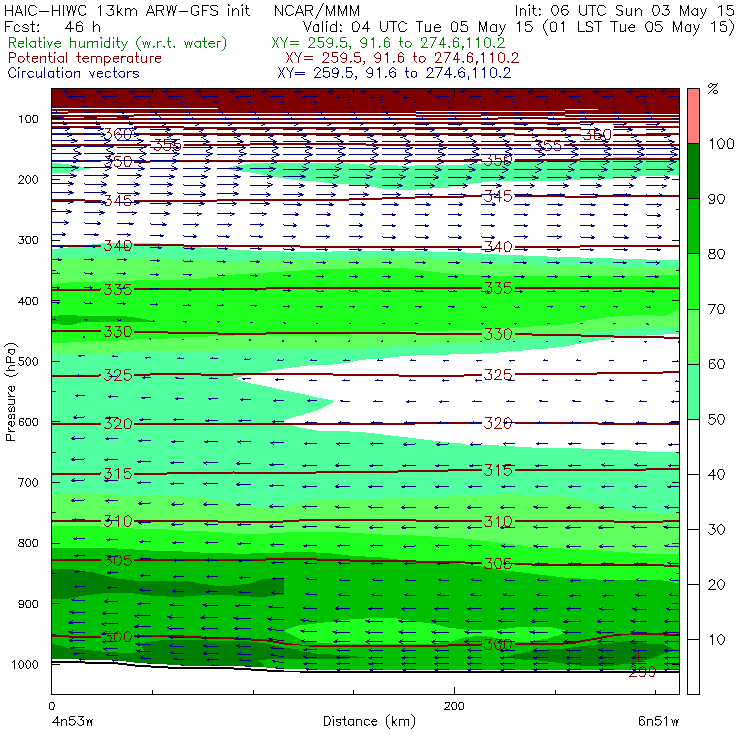Click the '4n53w' start coordinate label

(72, 722)
